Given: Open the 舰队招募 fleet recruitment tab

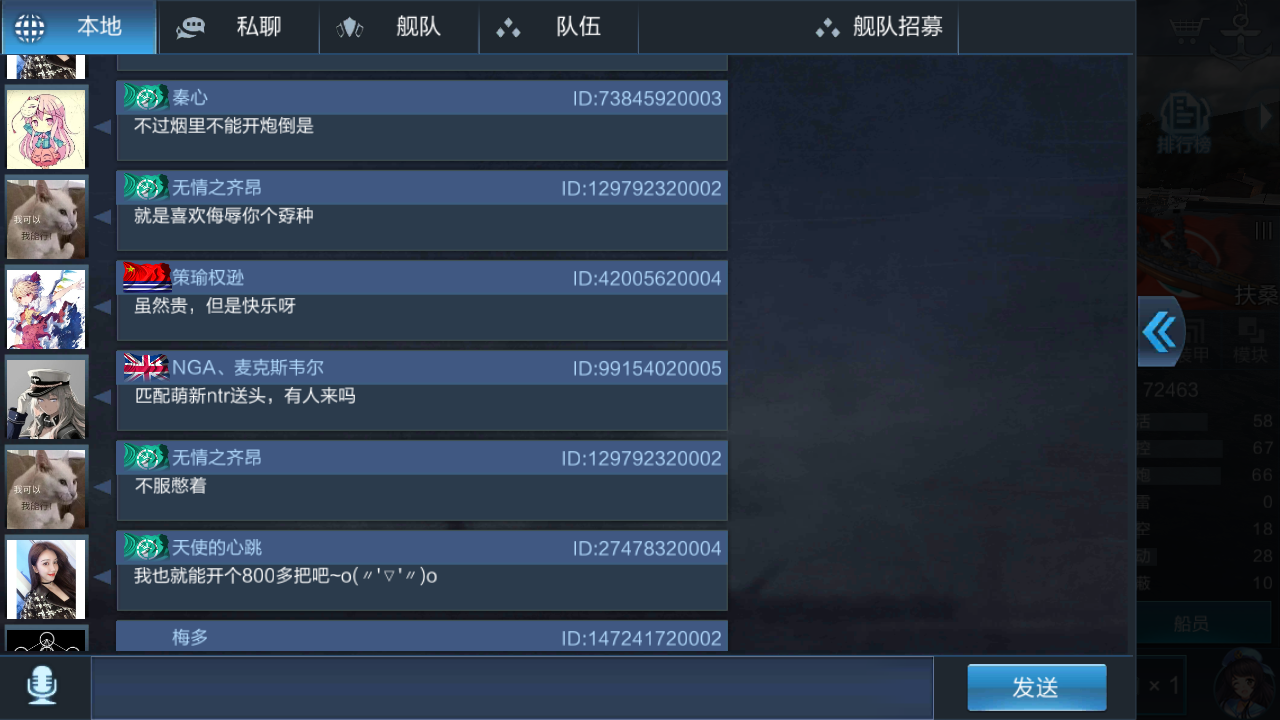Looking at the screenshot, I should (x=879, y=27).
